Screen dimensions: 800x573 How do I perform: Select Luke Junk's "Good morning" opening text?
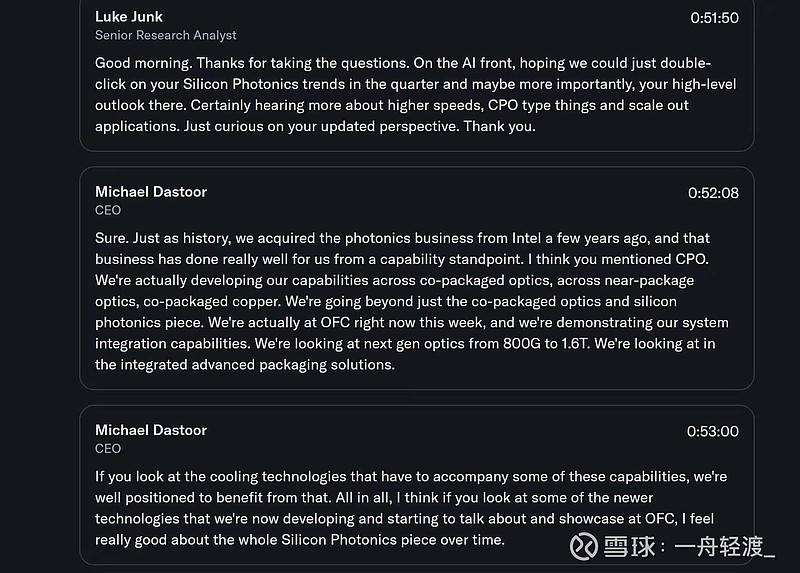point(143,62)
